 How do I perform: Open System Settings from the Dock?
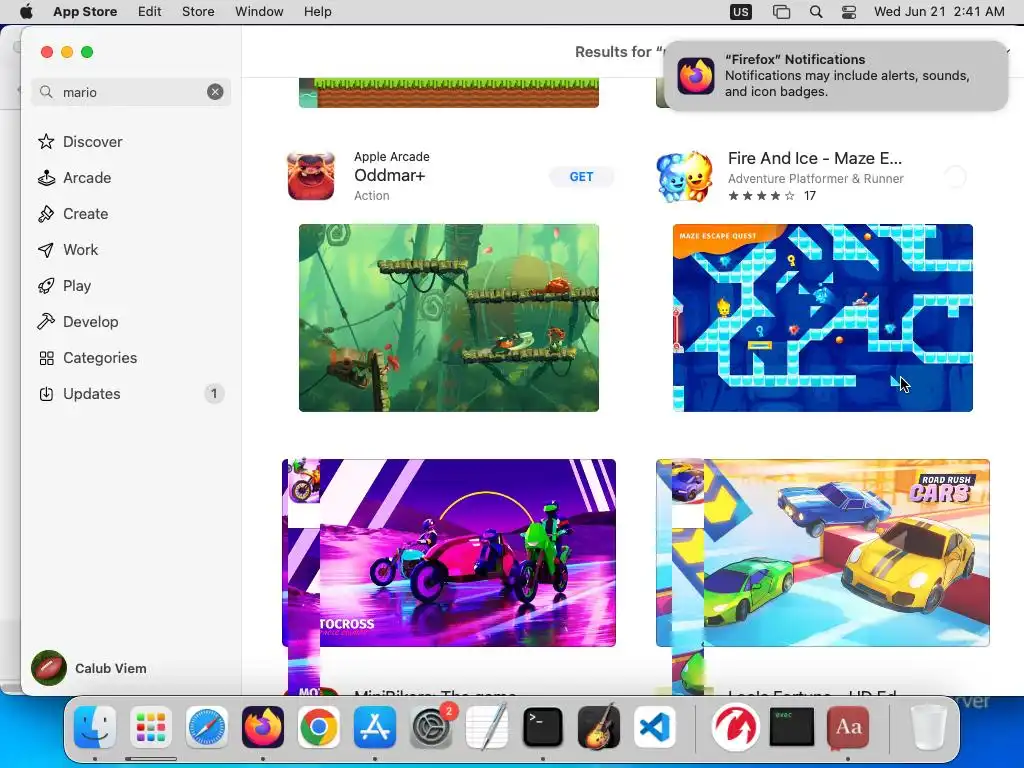coord(431,727)
